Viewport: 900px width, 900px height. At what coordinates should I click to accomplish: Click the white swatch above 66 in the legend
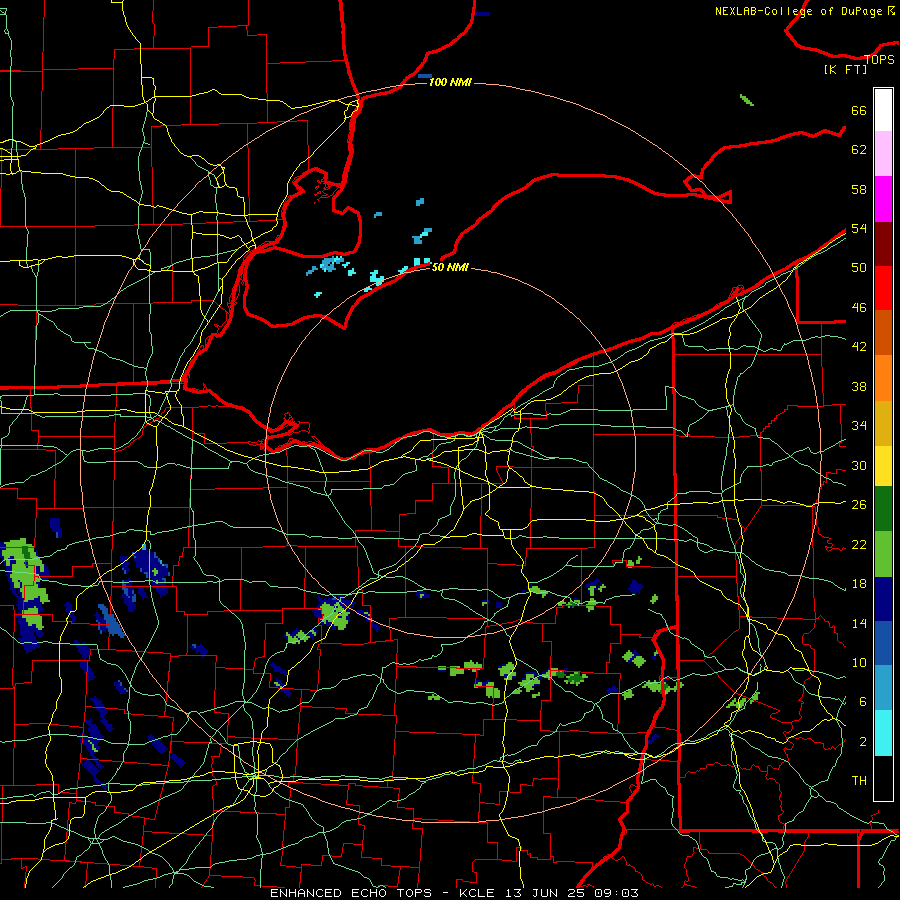pyautogui.click(x=883, y=110)
